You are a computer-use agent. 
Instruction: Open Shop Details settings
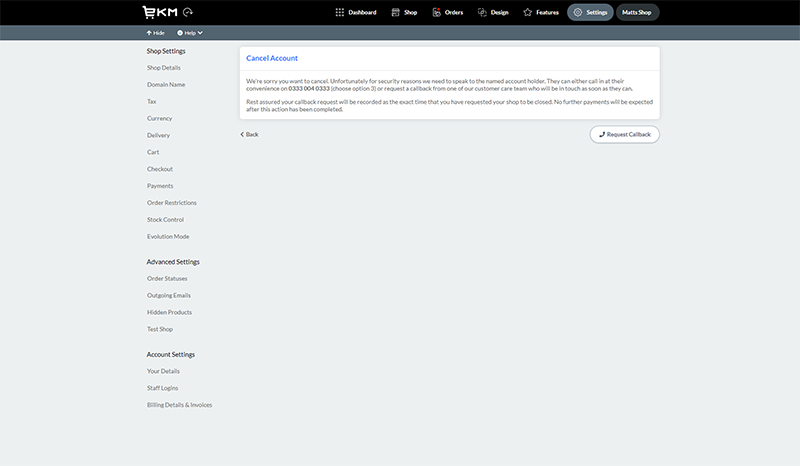164,68
